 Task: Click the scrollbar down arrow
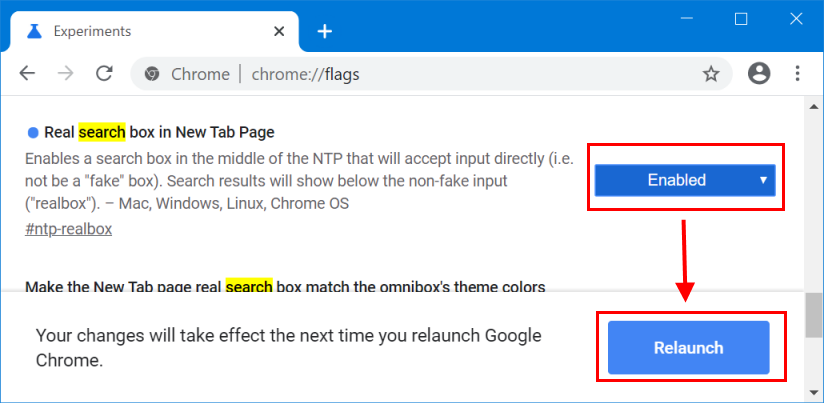tap(813, 392)
